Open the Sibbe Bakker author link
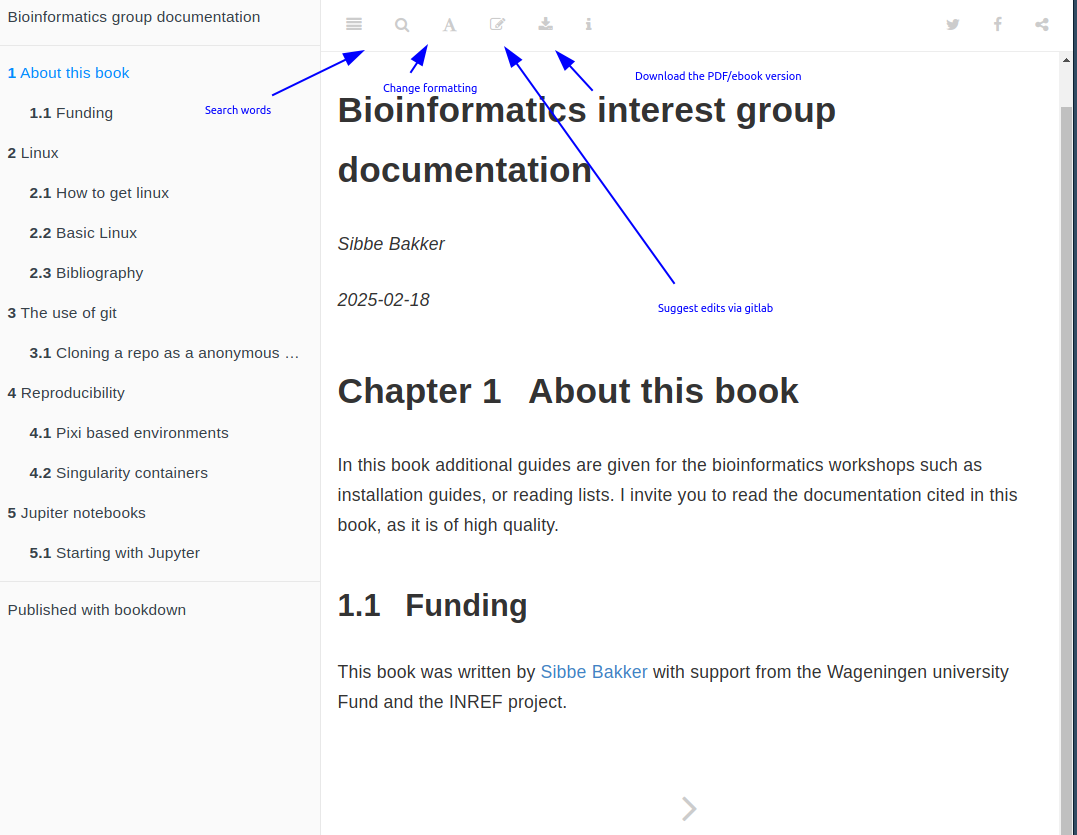 [x=594, y=672]
